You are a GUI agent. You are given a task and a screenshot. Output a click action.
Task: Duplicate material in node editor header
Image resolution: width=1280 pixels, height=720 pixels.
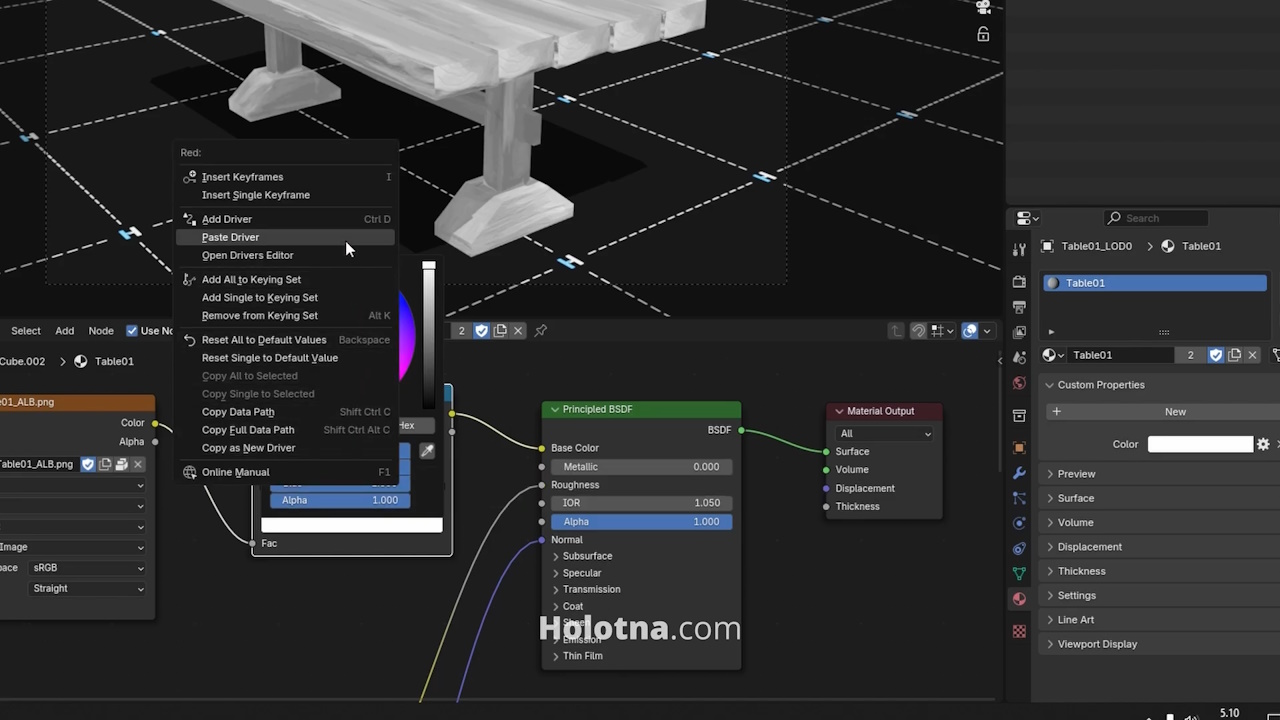click(x=500, y=330)
